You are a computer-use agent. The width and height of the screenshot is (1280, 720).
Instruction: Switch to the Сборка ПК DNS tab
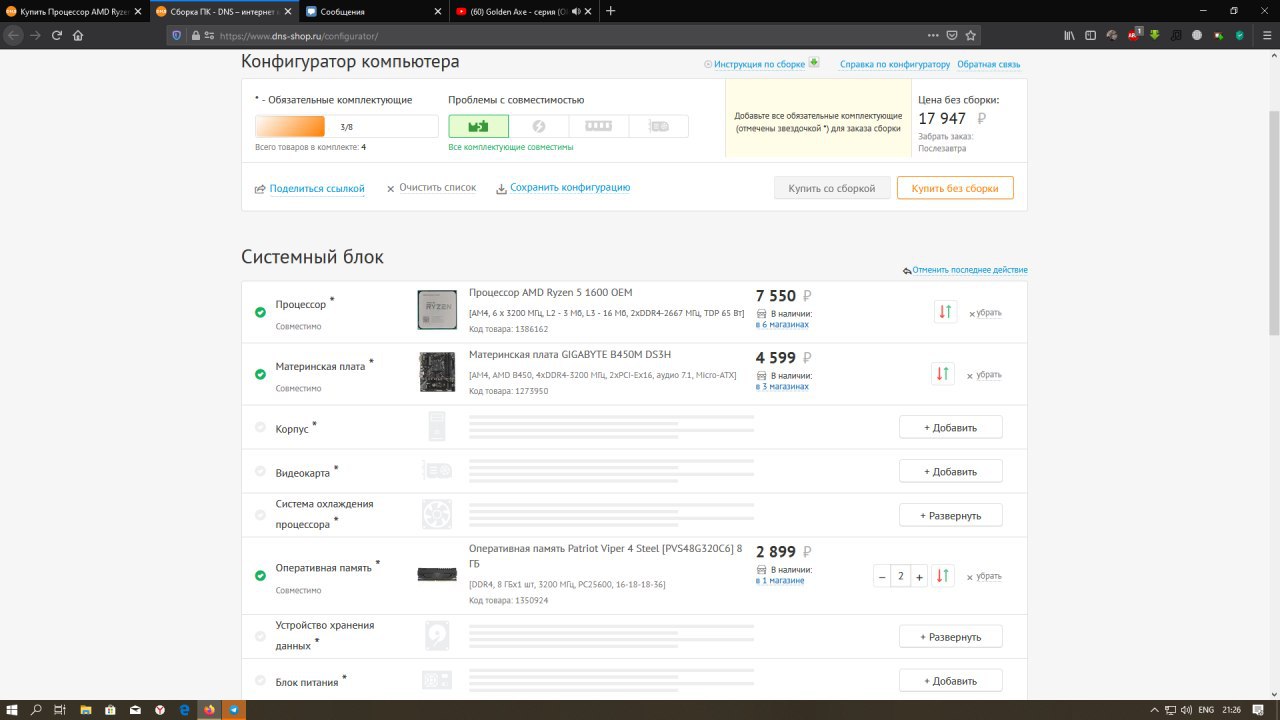click(x=224, y=11)
